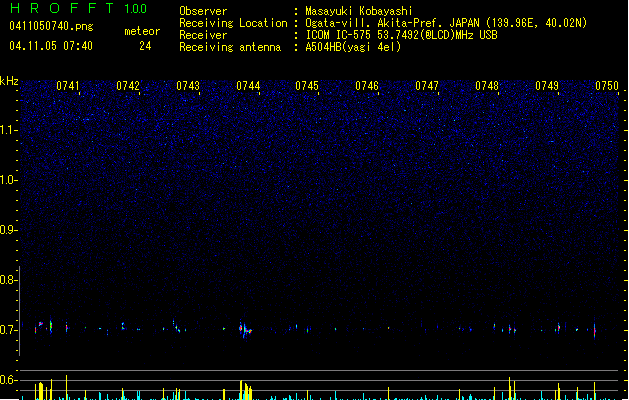Select the filename 0411050740.png
Viewport: 629px width, 400px height.
51,26
